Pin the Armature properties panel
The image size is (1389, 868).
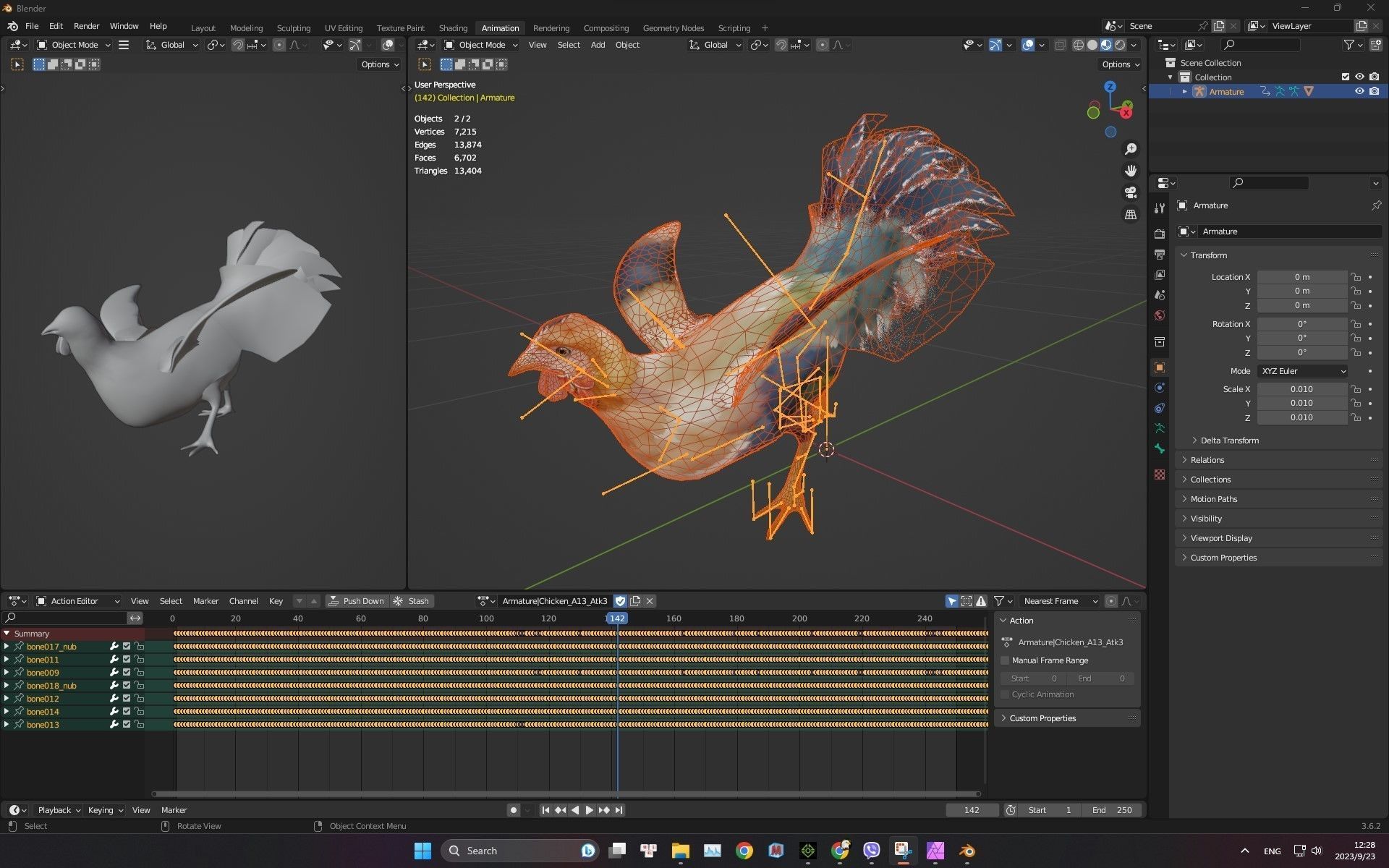1375,205
